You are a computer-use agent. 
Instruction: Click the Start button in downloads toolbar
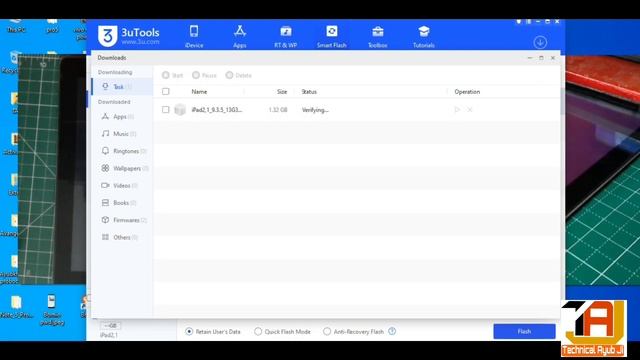point(172,75)
